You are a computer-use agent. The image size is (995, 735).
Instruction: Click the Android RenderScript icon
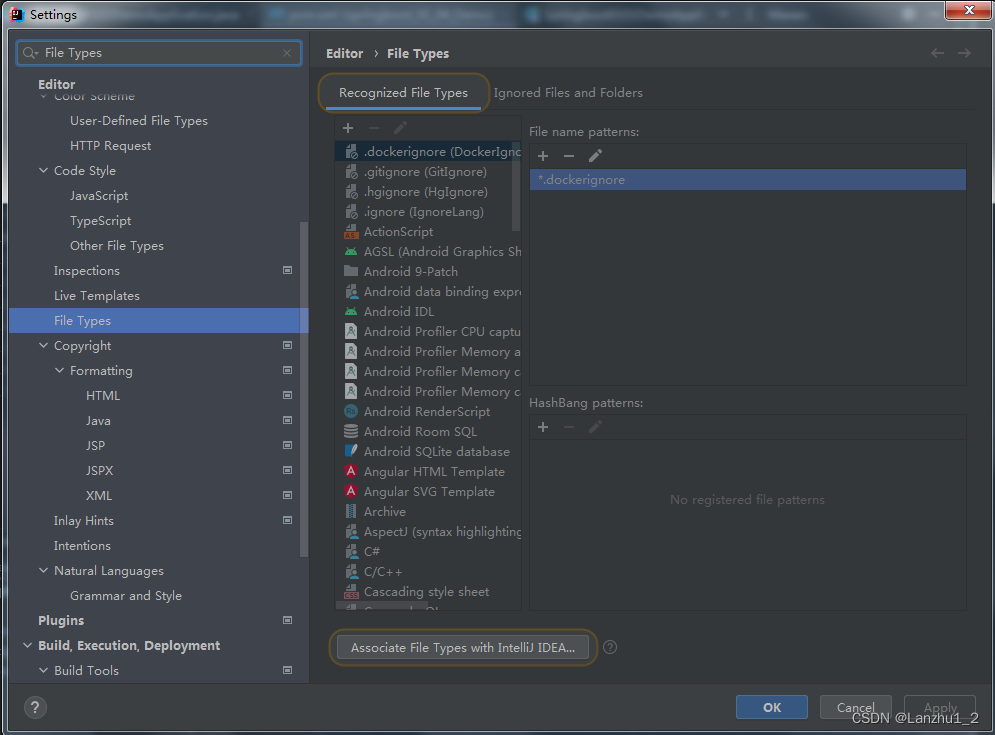[x=351, y=411]
